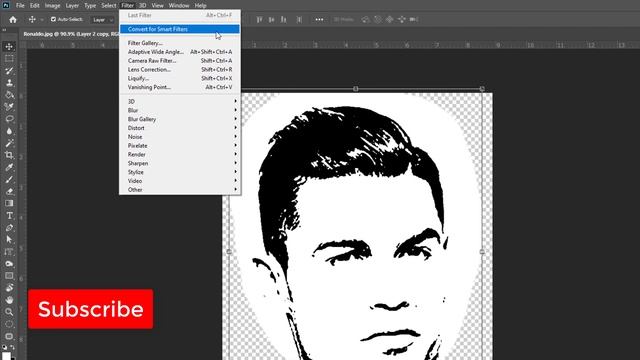The height and width of the screenshot is (360, 640).
Task: Expand the Blur Gallery submenu
Action: pos(180,119)
